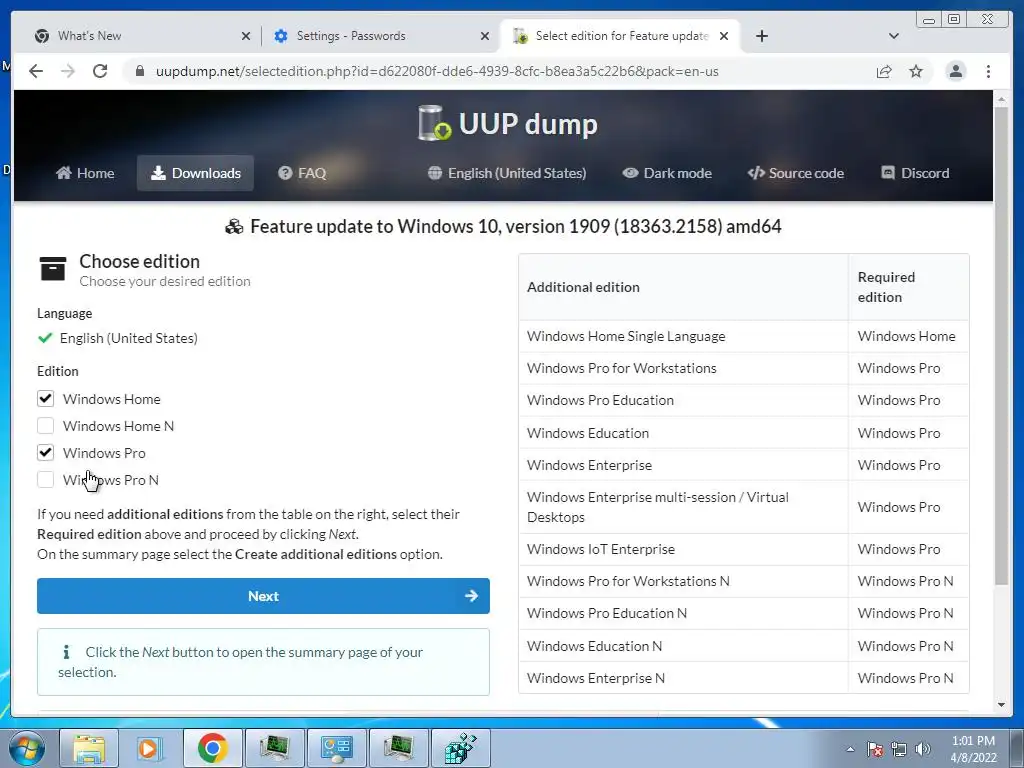Screen dimensions: 1024x768
Task: Click the UUP dump logo icon
Action: pos(434,123)
